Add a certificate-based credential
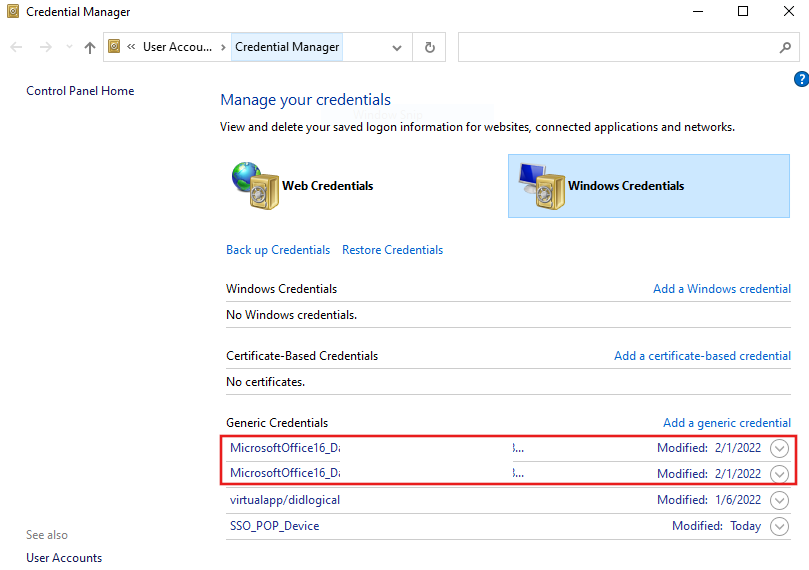The height and width of the screenshot is (570, 809). point(702,356)
